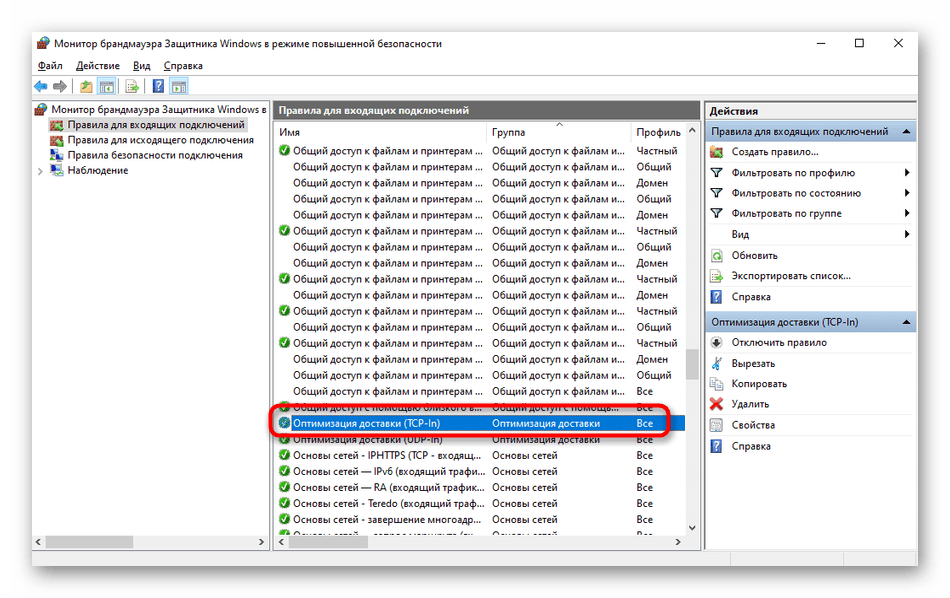Click the rules list scroll-down arrow
This screenshot has width=950, height=598.
[x=692, y=528]
